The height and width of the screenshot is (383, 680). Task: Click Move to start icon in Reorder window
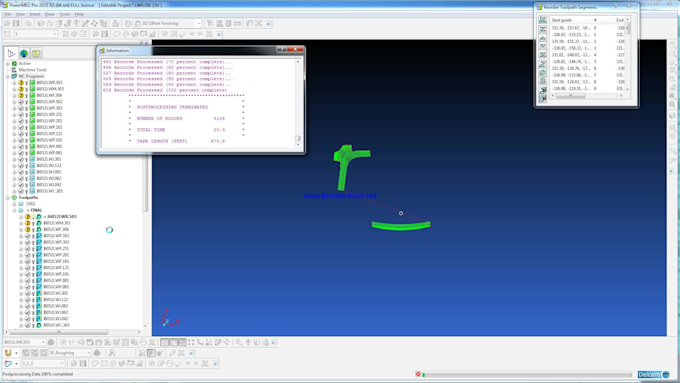(x=543, y=29)
